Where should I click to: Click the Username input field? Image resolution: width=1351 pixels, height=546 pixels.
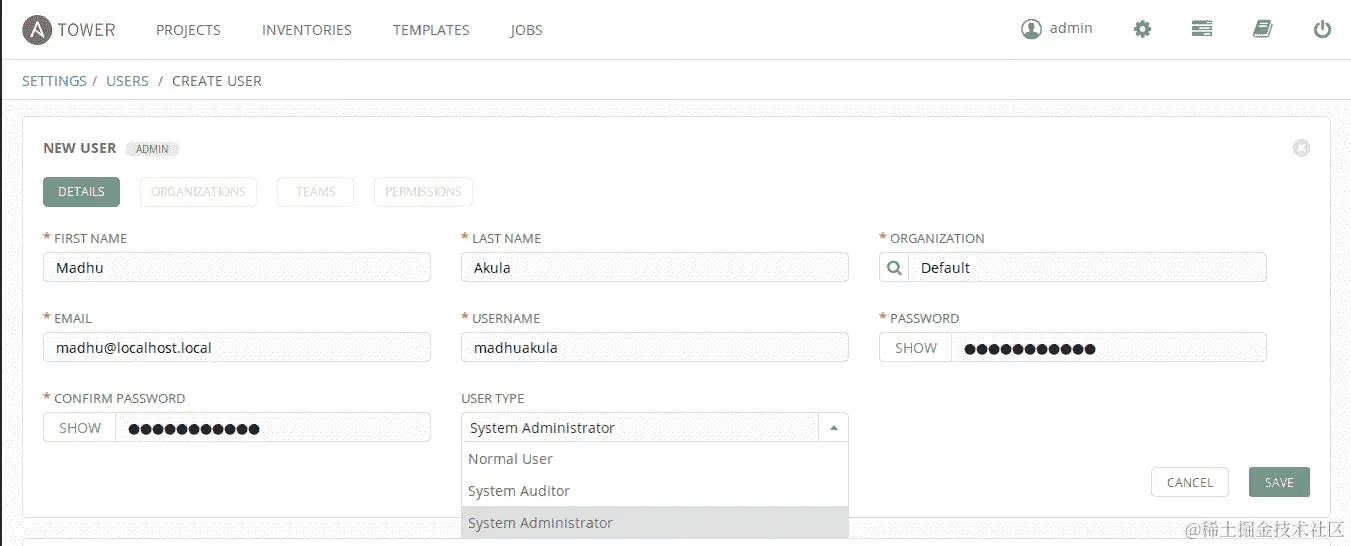[x=655, y=347]
